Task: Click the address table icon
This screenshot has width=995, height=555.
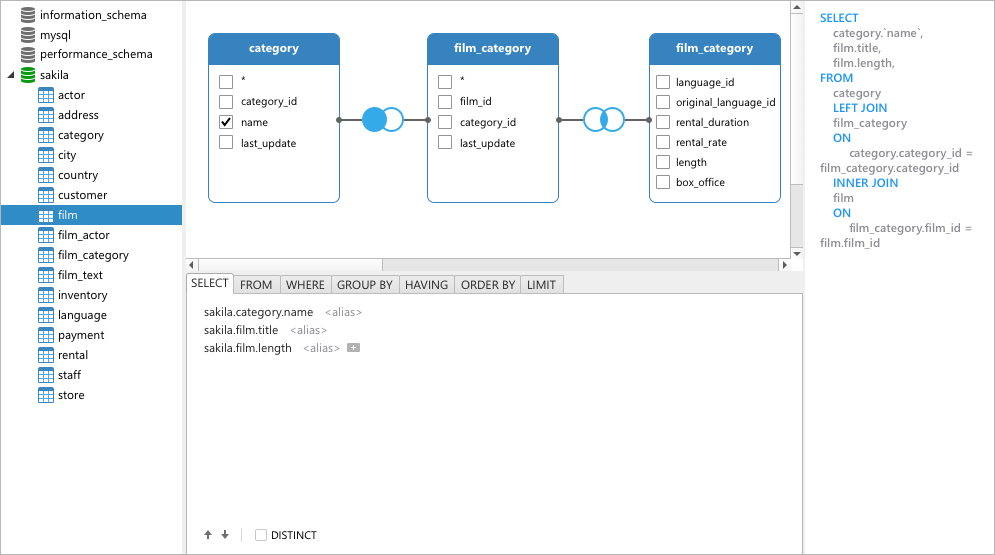Action: [46, 115]
